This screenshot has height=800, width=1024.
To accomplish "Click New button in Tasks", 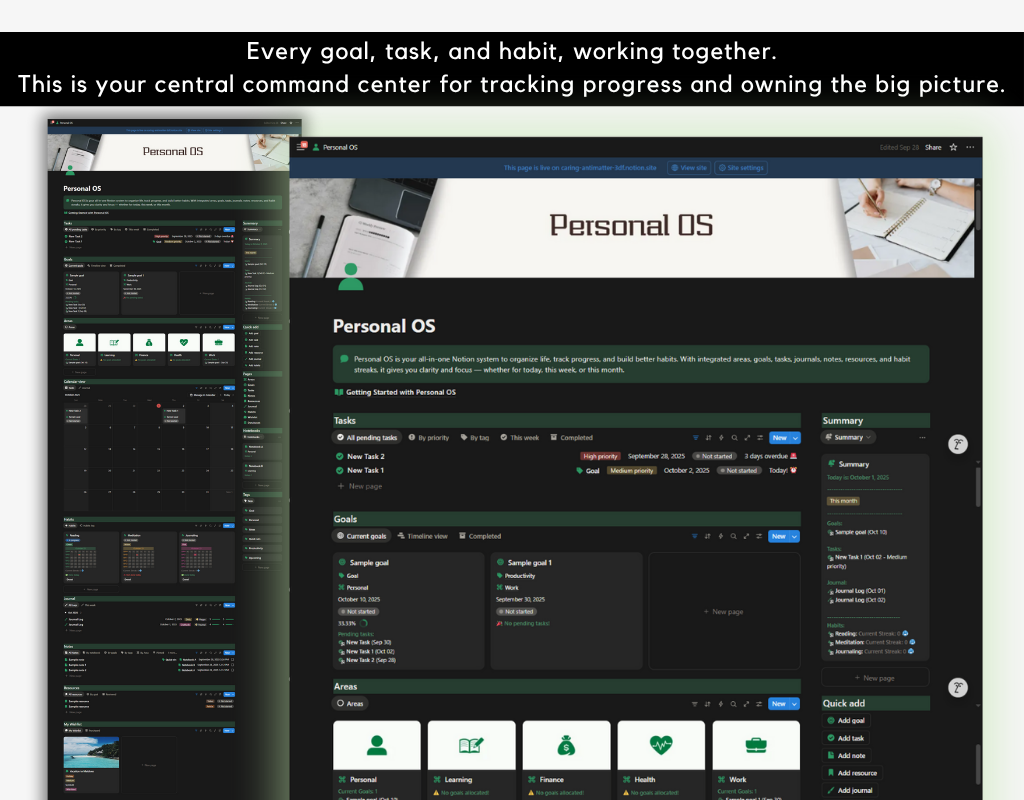I will click(780, 438).
